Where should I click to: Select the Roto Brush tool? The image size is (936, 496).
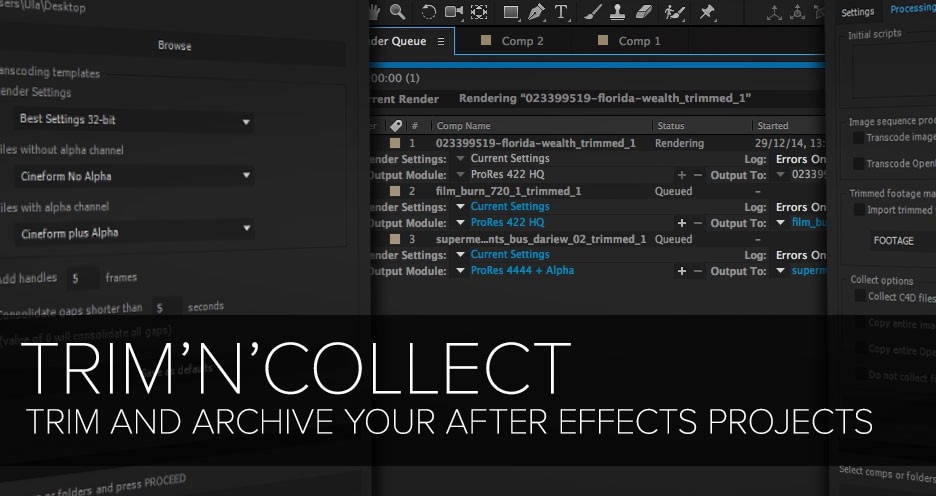tap(675, 12)
